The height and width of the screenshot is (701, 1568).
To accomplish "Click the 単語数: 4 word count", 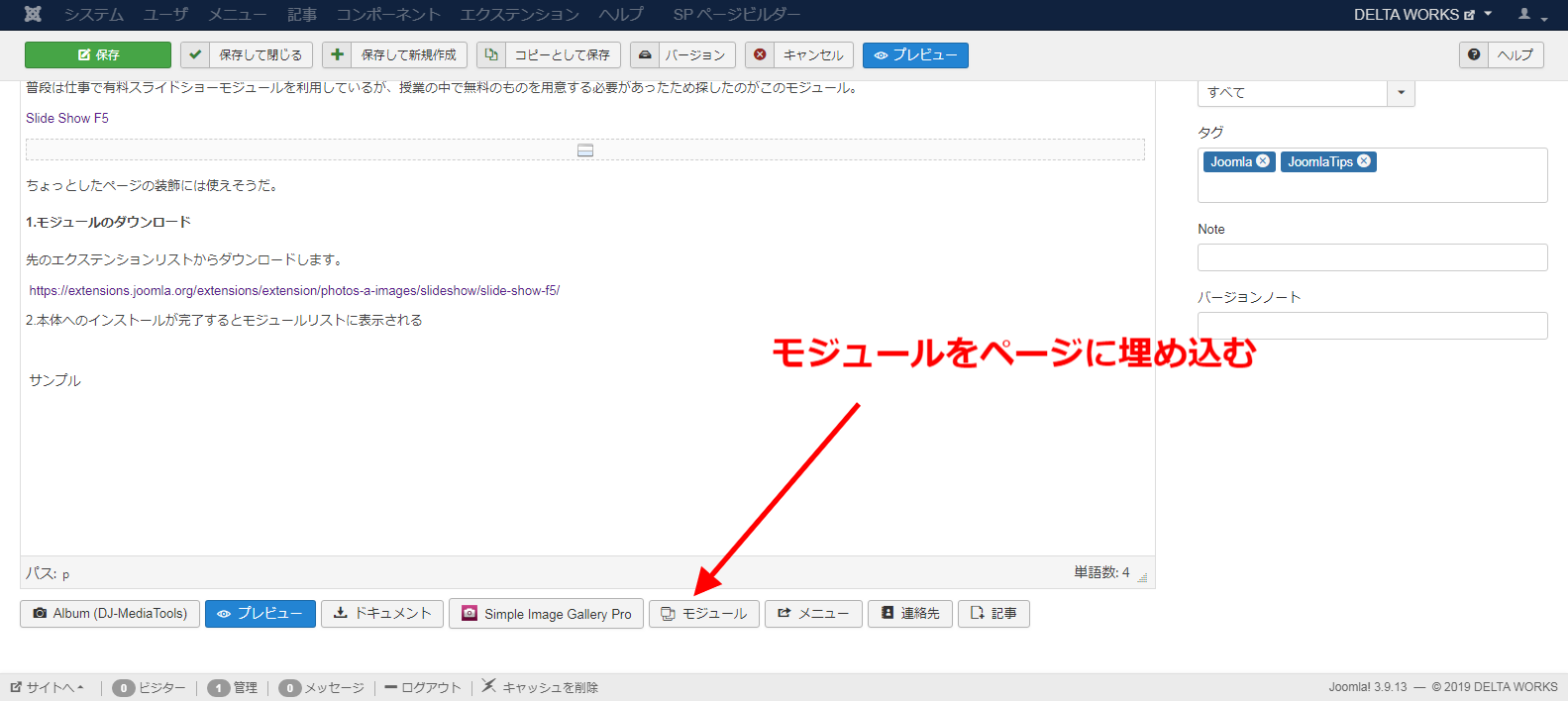I will click(1101, 572).
